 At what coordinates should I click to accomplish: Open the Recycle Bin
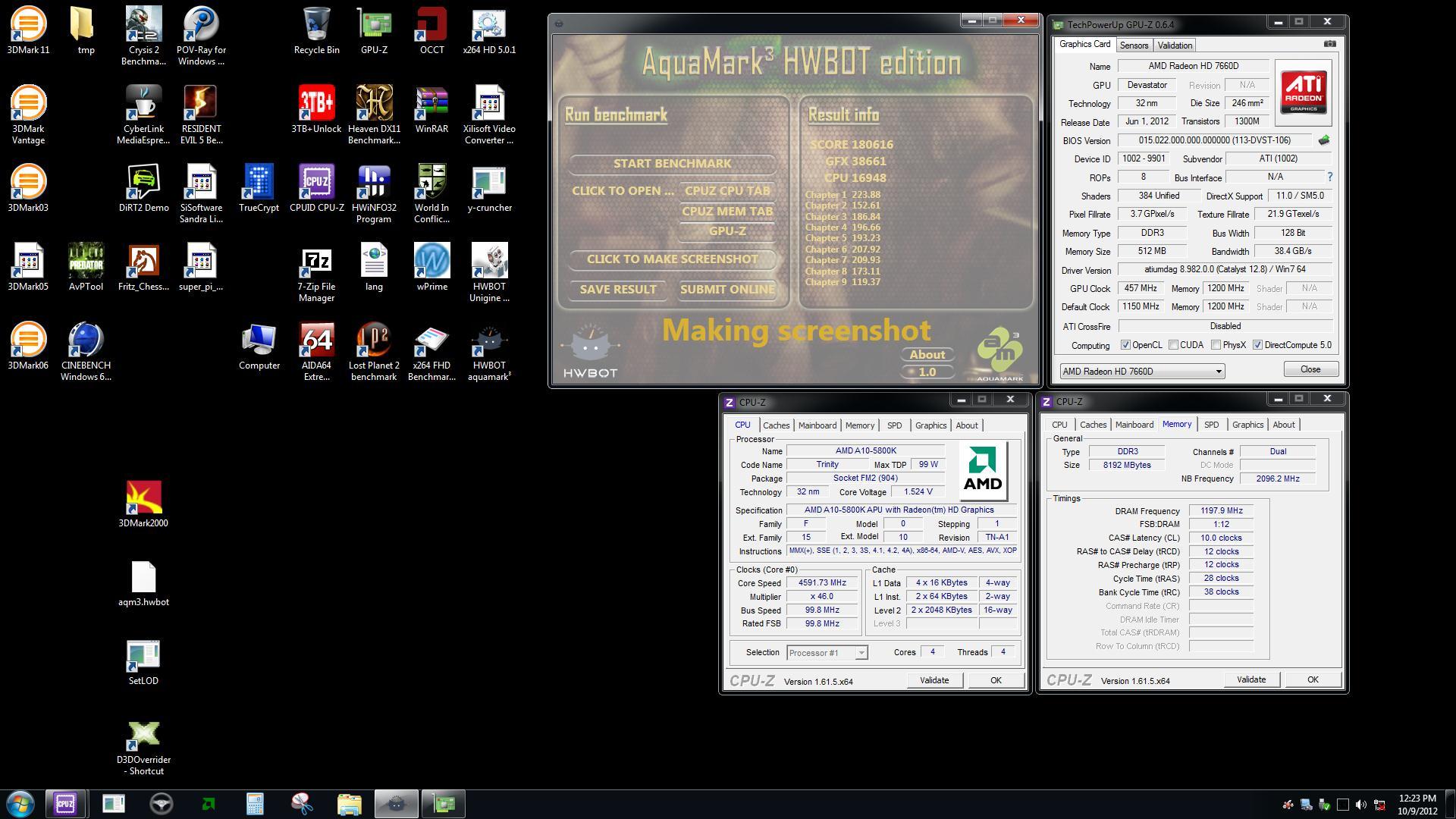316,31
